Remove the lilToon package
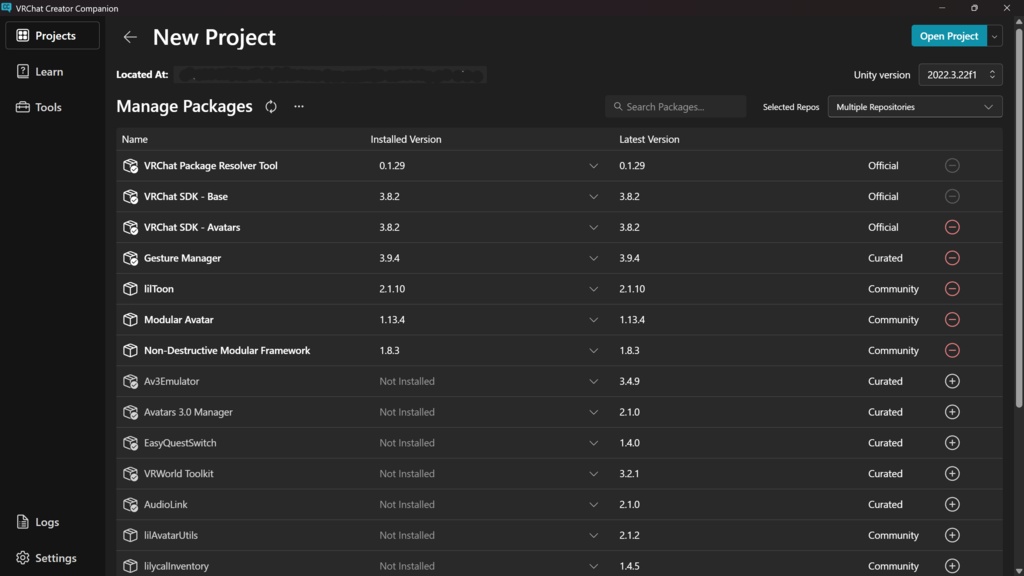Image resolution: width=1024 pixels, height=576 pixels. tap(952, 289)
